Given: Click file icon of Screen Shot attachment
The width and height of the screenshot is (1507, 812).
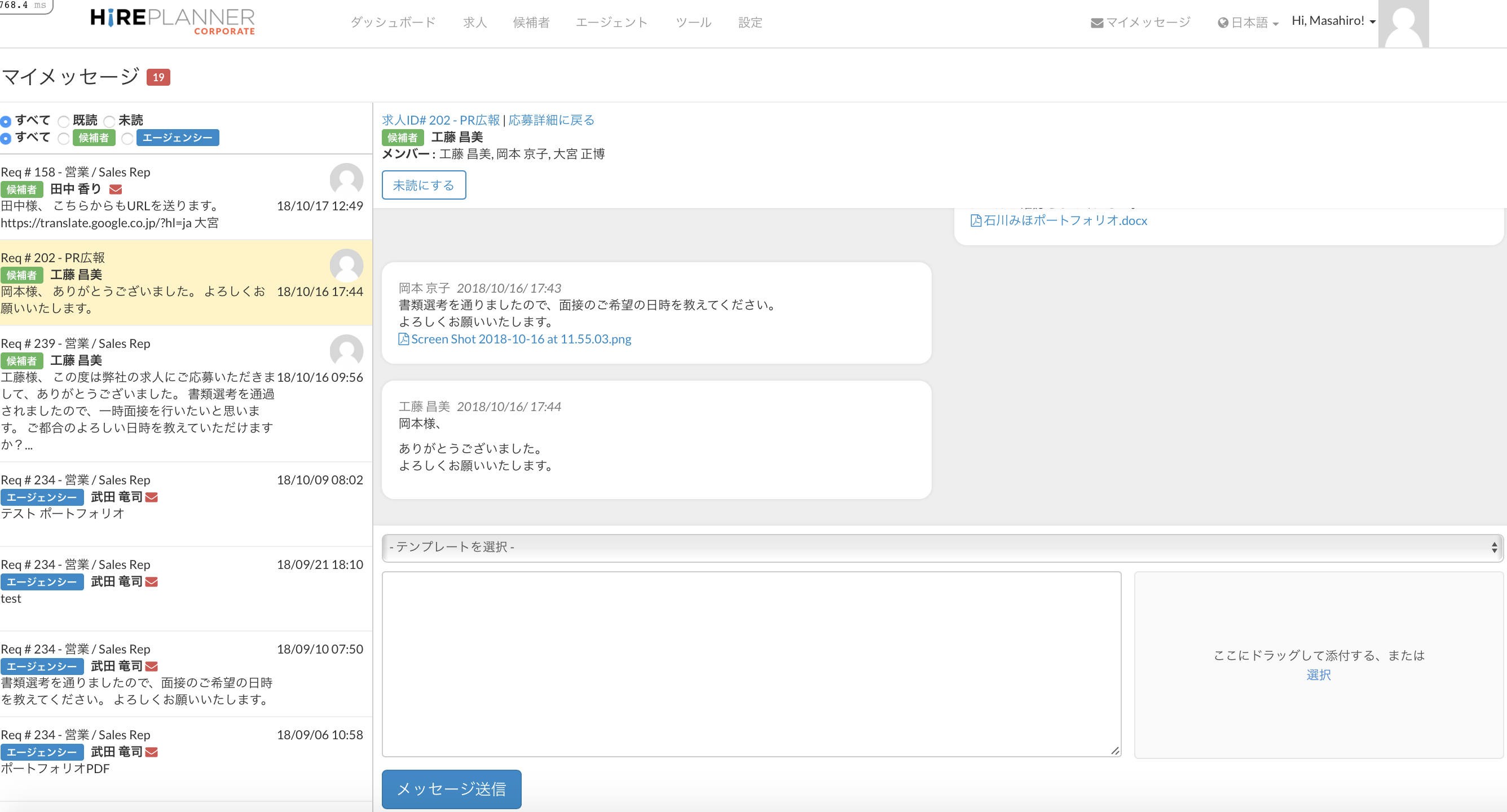Looking at the screenshot, I should click(x=403, y=339).
